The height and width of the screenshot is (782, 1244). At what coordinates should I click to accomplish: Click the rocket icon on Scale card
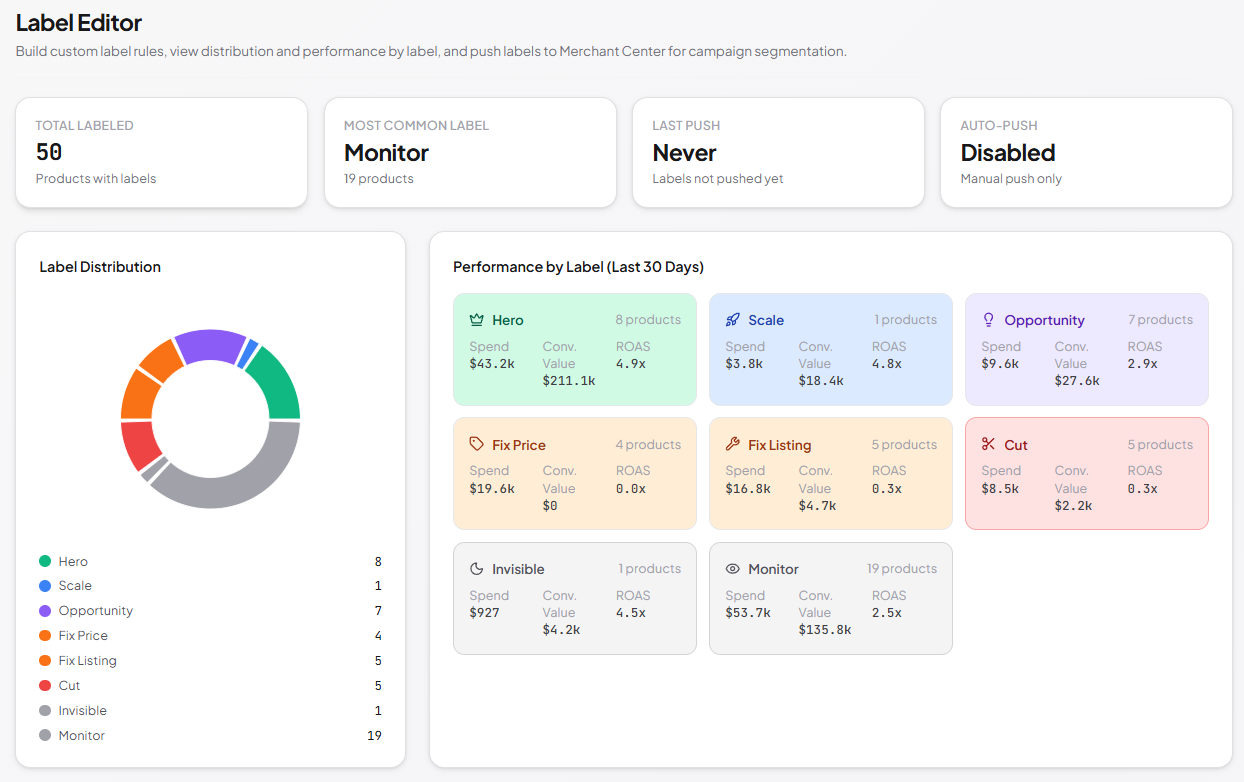pyautogui.click(x=733, y=320)
